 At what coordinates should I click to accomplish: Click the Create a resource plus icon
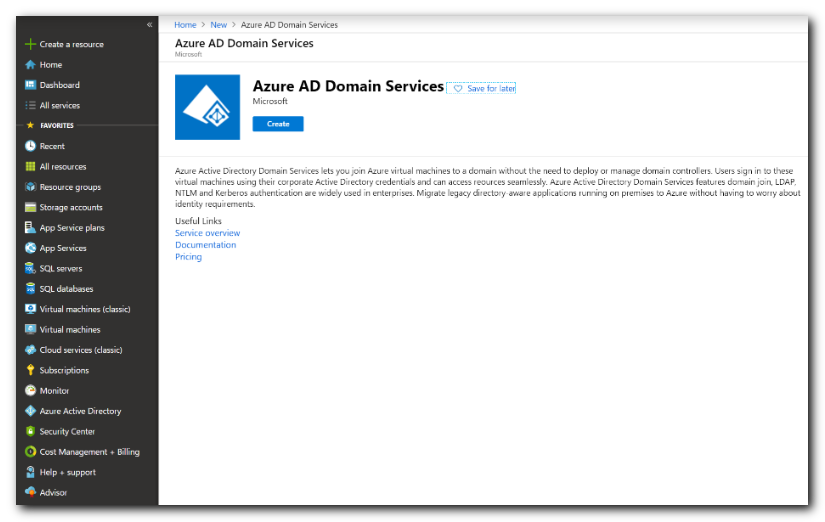click(x=31, y=44)
